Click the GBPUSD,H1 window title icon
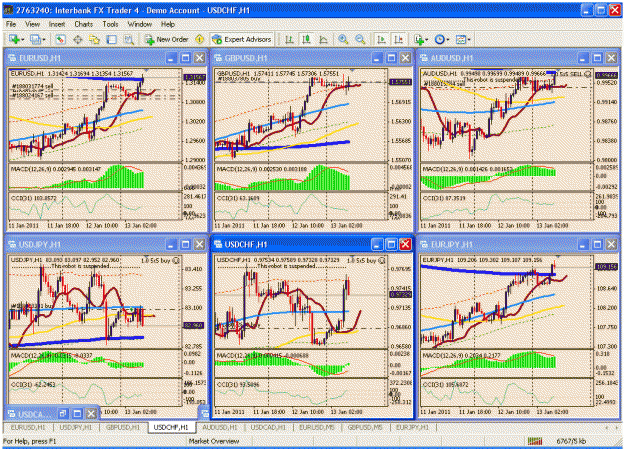Viewport: 625px width, 449px height. click(218, 58)
